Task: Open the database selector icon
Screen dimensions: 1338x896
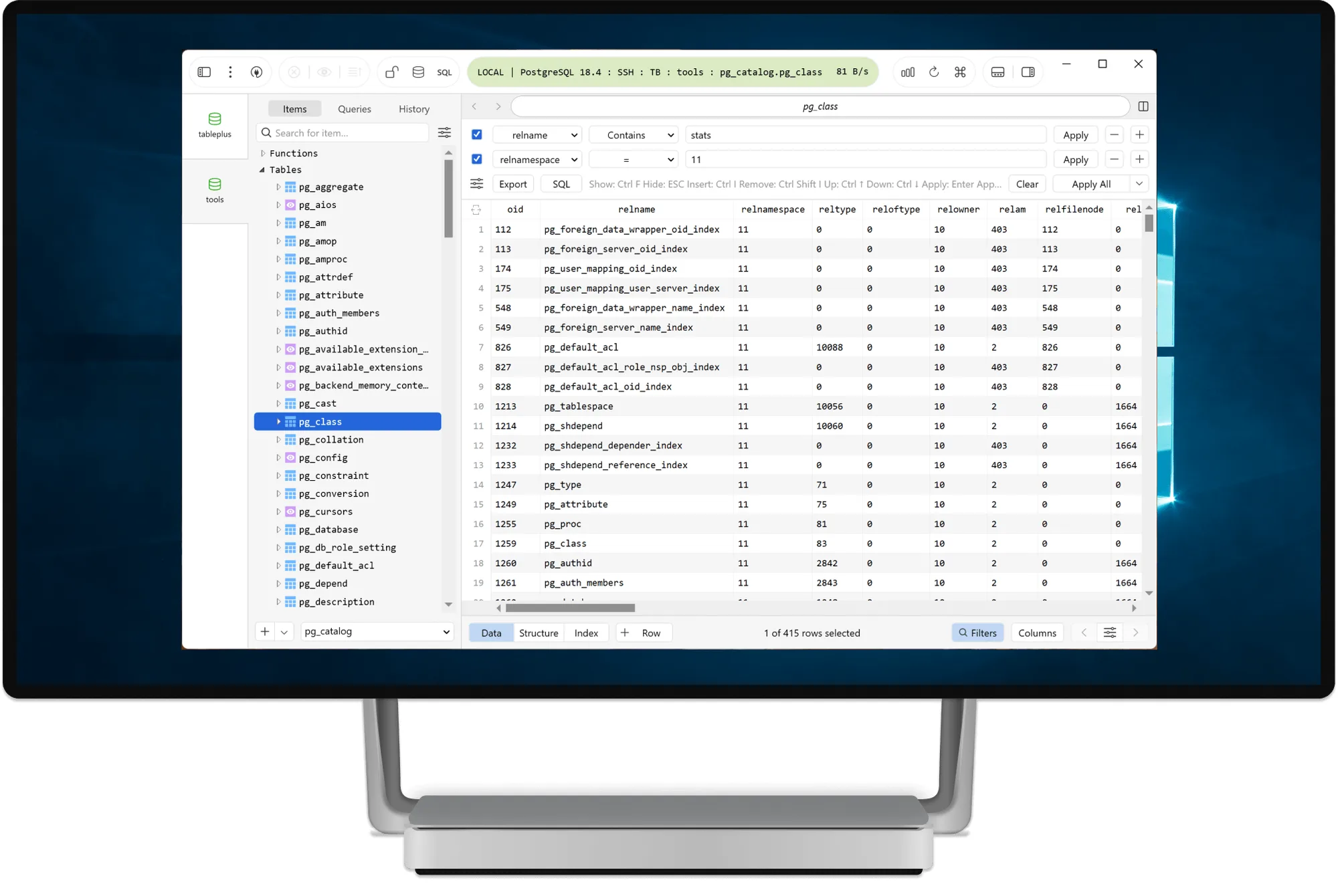Action: (x=418, y=72)
